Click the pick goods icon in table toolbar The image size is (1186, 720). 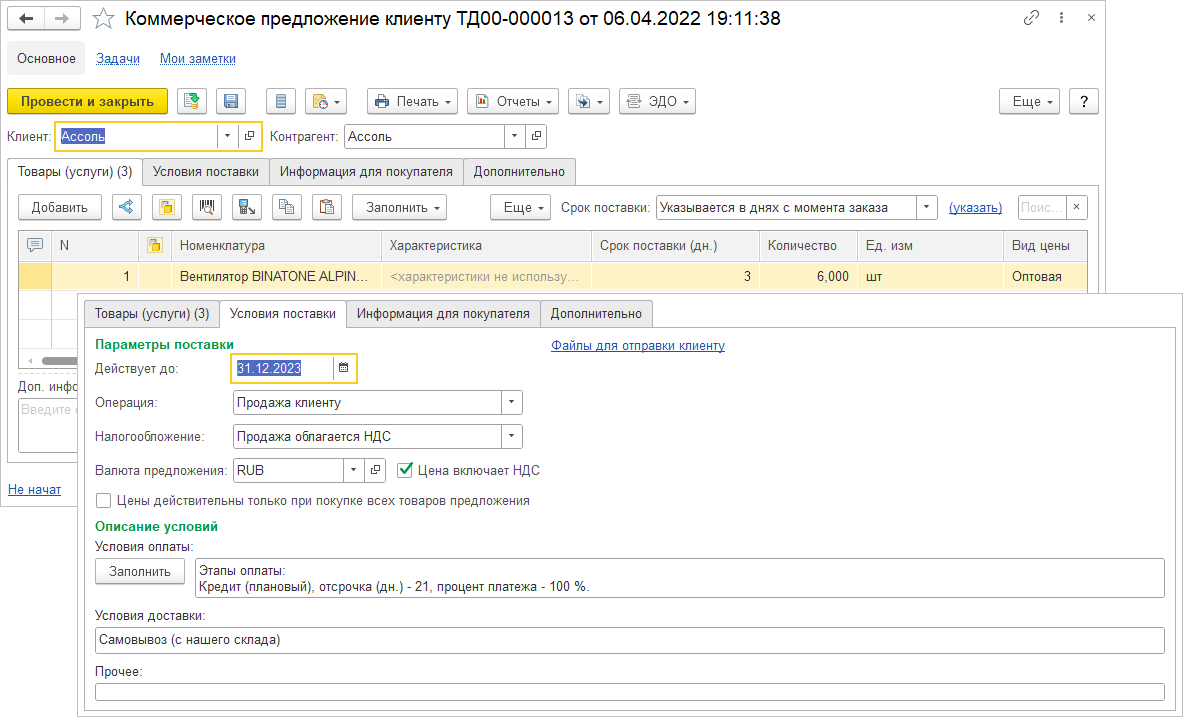pos(167,207)
